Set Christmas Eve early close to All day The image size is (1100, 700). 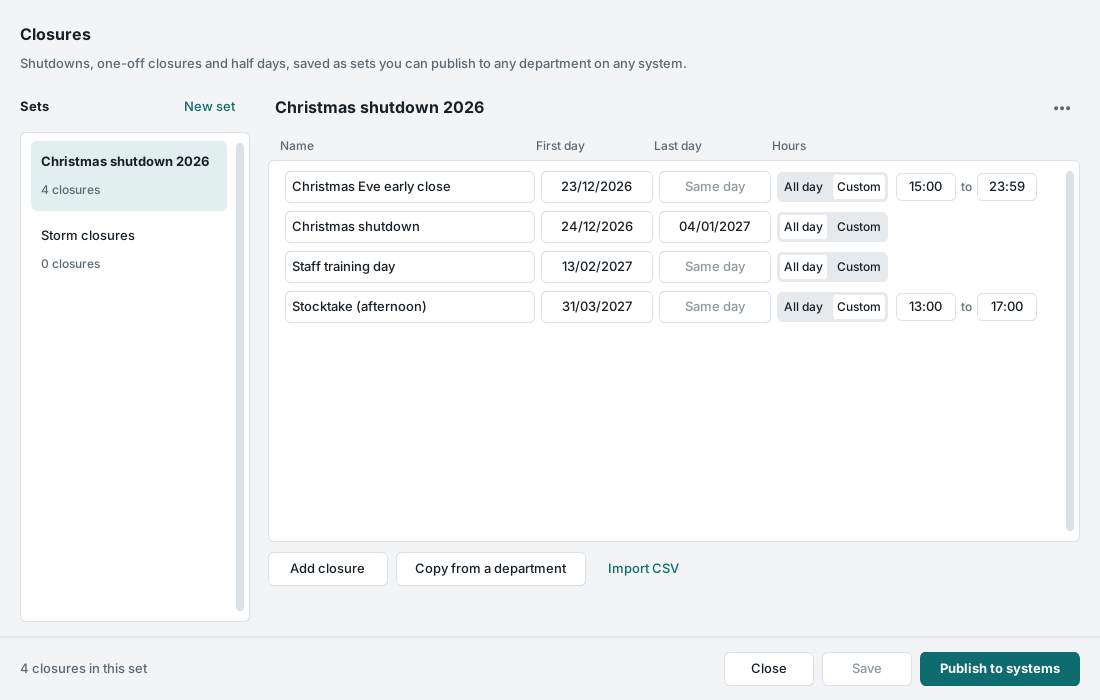tap(803, 187)
